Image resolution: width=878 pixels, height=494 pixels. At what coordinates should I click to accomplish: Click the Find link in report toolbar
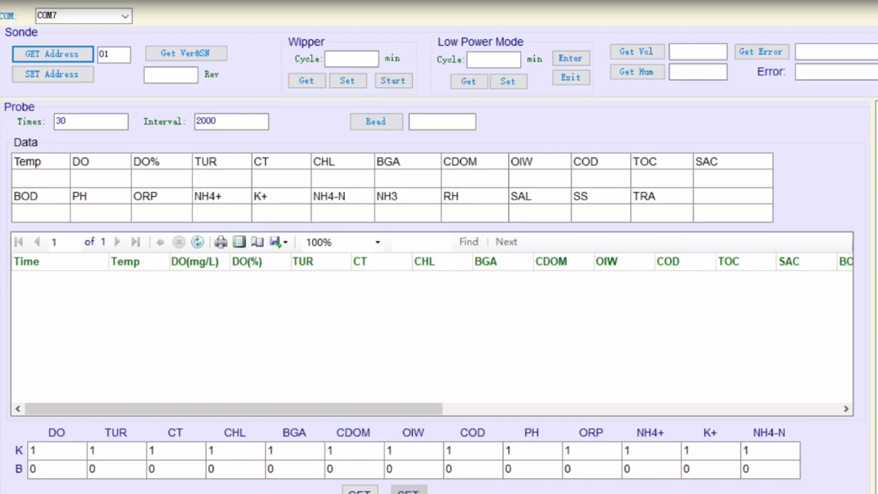468,242
